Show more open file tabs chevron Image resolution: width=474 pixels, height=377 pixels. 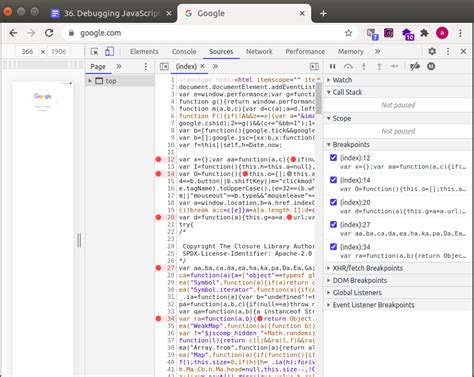pos(215,66)
